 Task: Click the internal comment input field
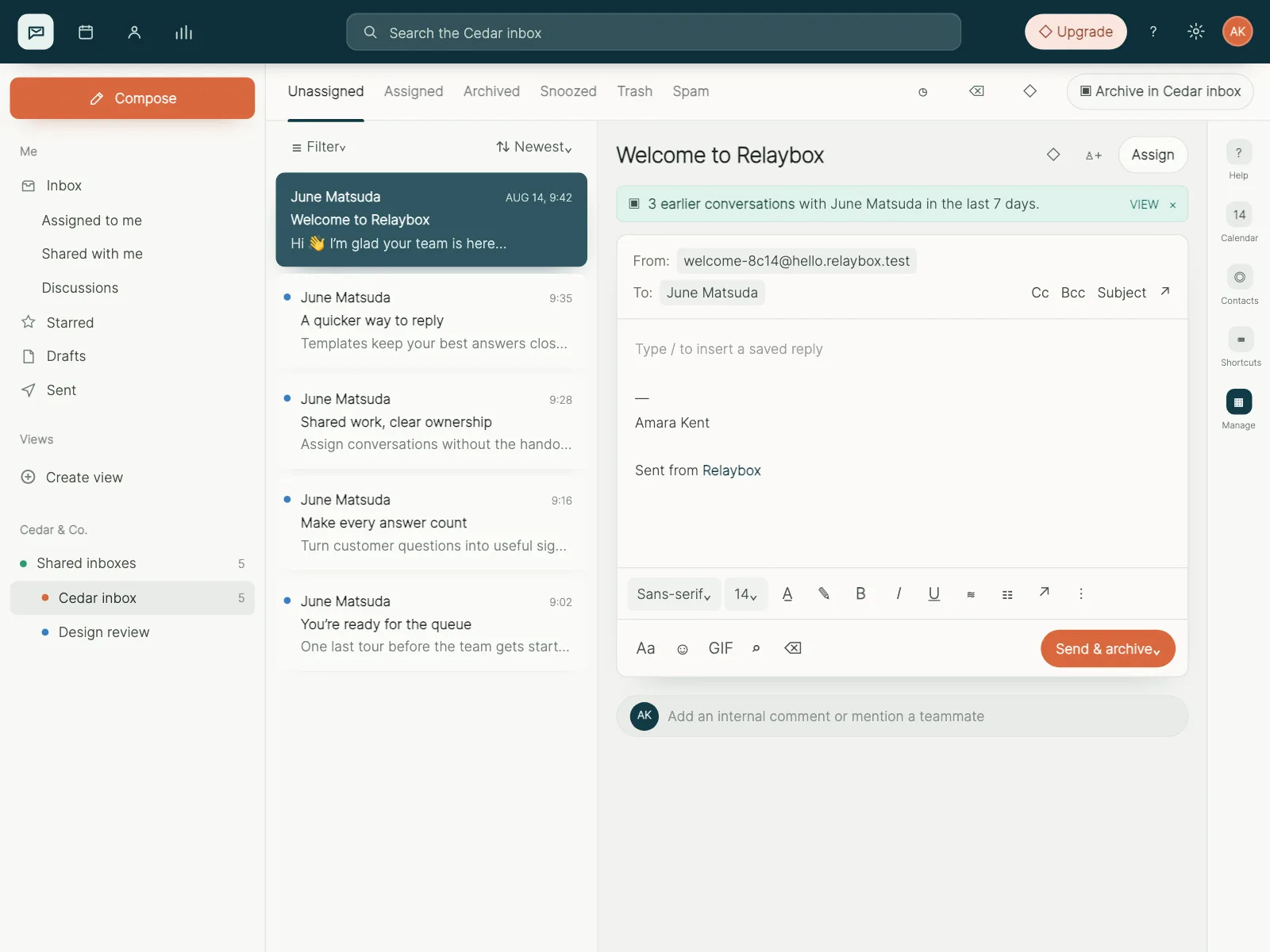(x=902, y=716)
